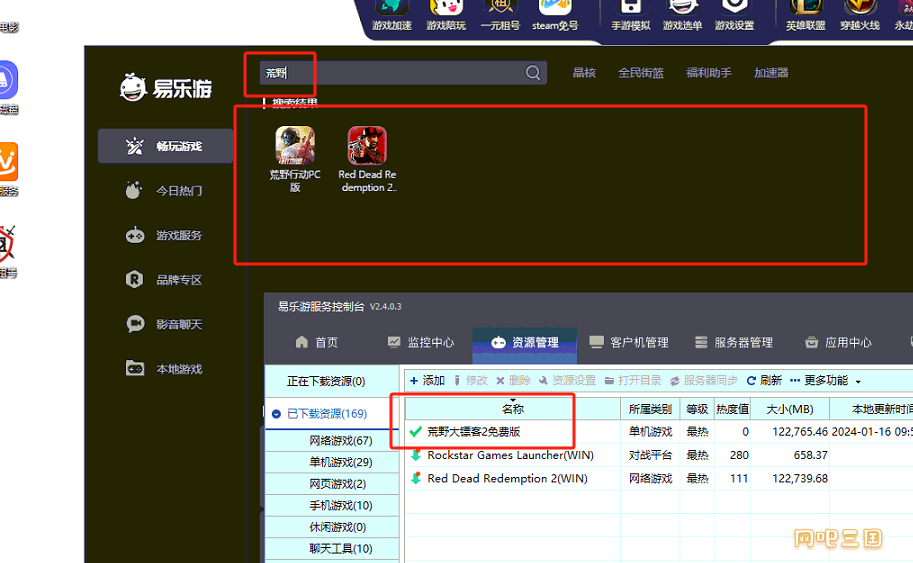
Task: Click the 福利助手 link
Action: pos(709,73)
